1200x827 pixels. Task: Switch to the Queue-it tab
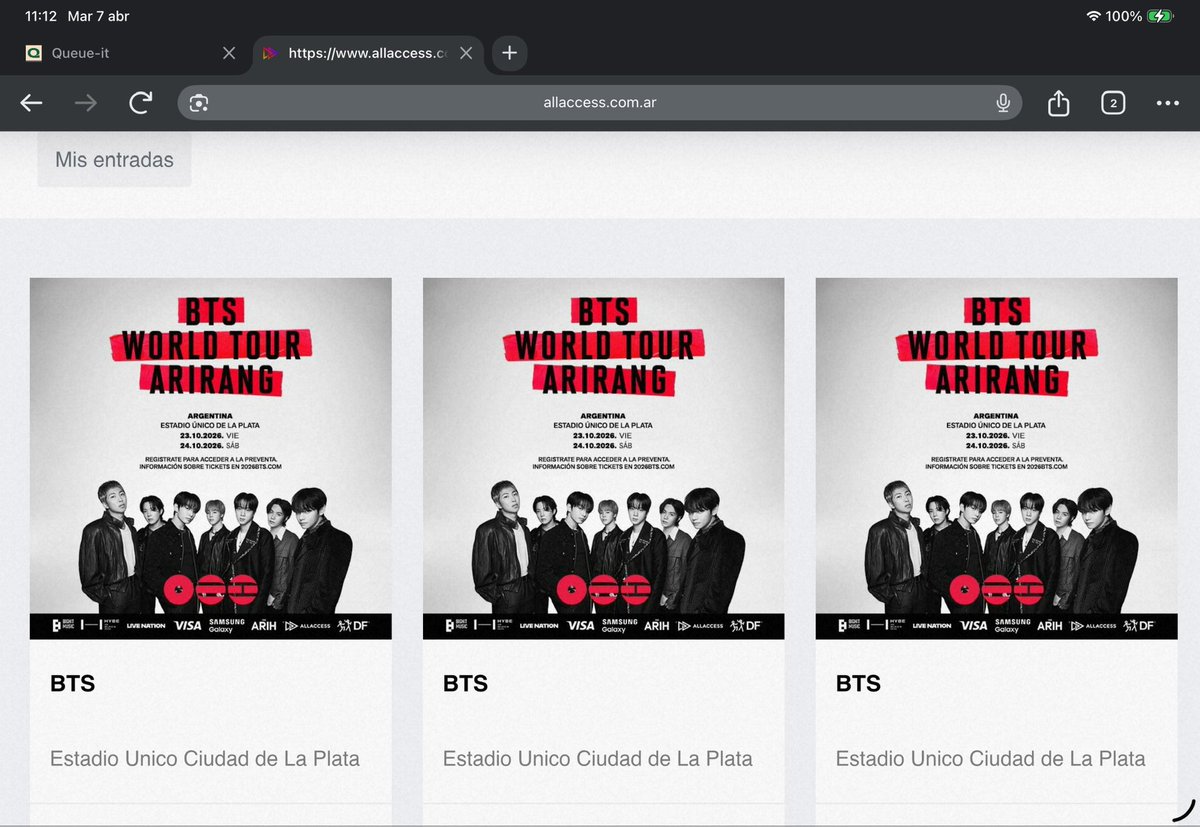point(131,53)
